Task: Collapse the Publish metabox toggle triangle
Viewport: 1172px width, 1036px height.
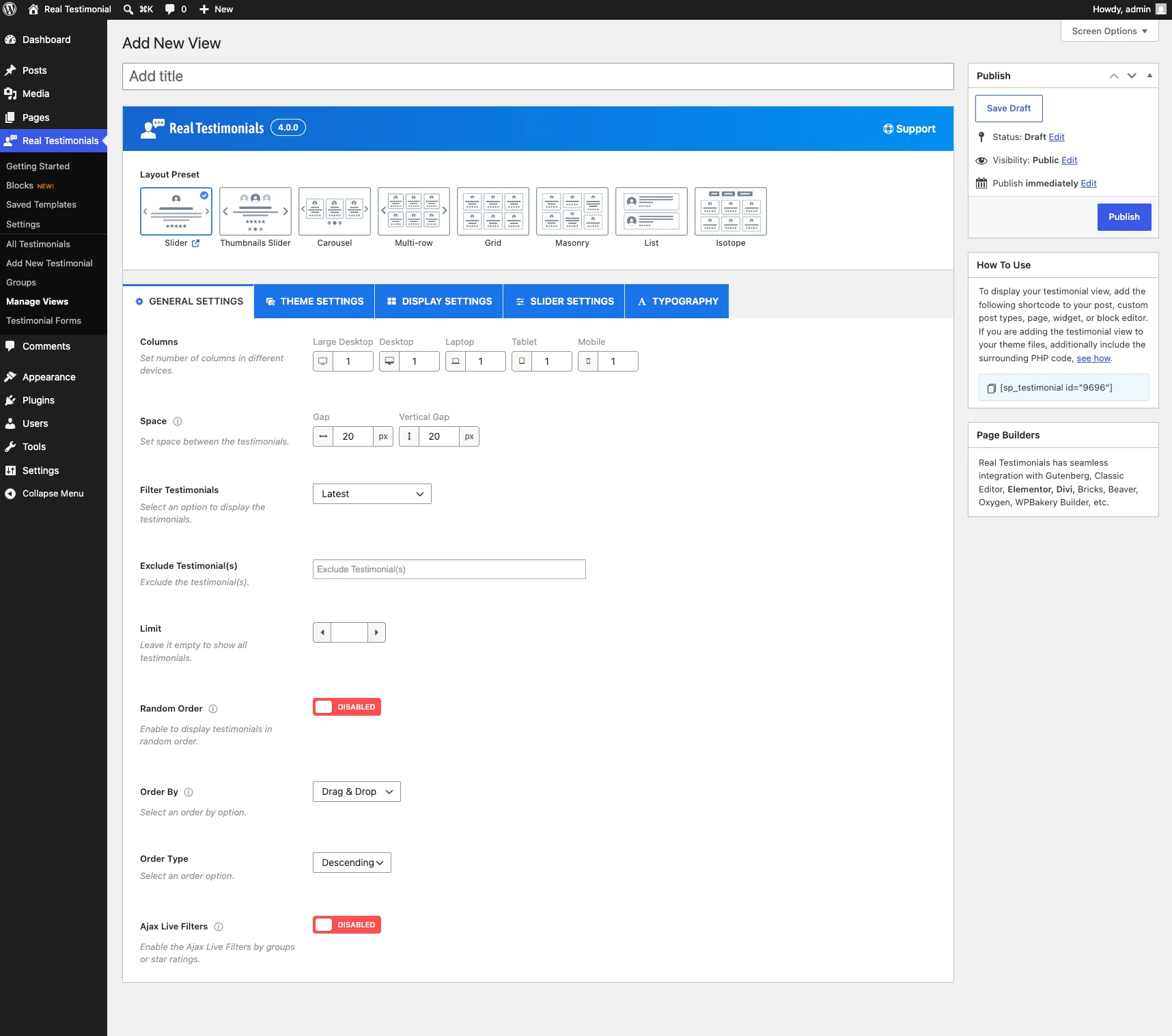Action: tap(1149, 76)
